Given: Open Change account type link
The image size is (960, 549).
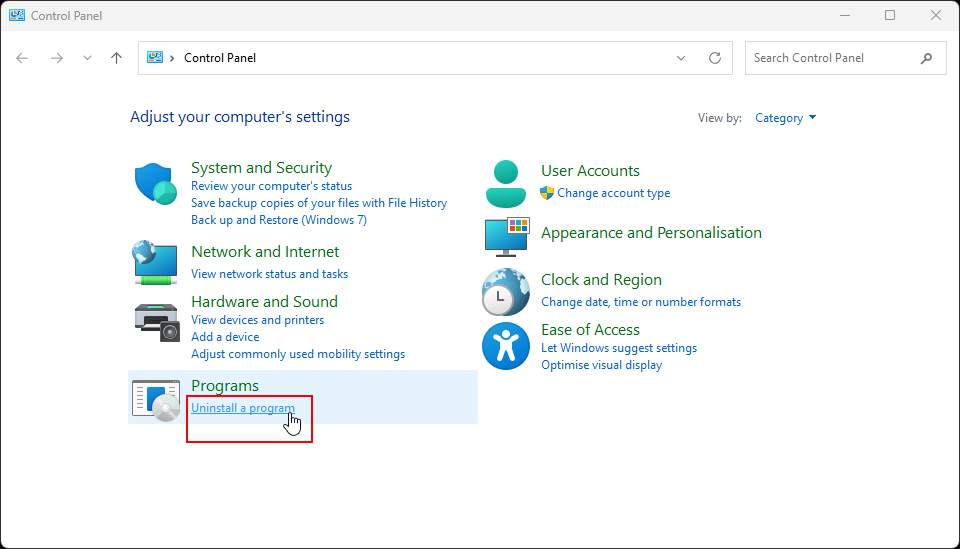Looking at the screenshot, I should click(613, 193).
